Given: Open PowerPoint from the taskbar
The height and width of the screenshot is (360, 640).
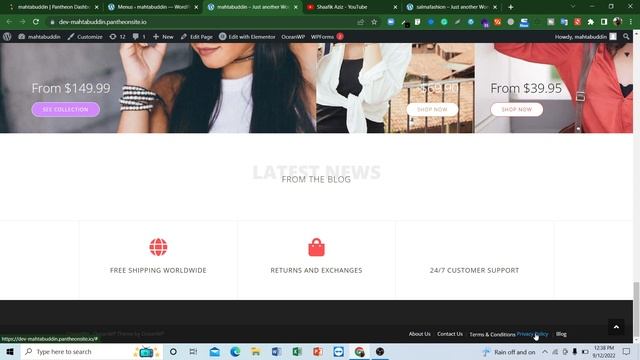Looking at the screenshot, I should coord(318,351).
